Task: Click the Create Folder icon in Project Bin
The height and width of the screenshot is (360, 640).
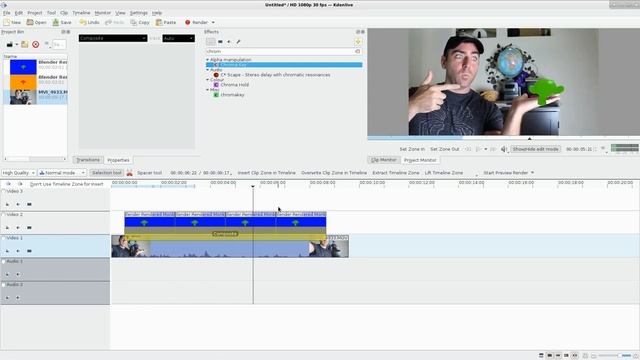Action: pos(24,44)
